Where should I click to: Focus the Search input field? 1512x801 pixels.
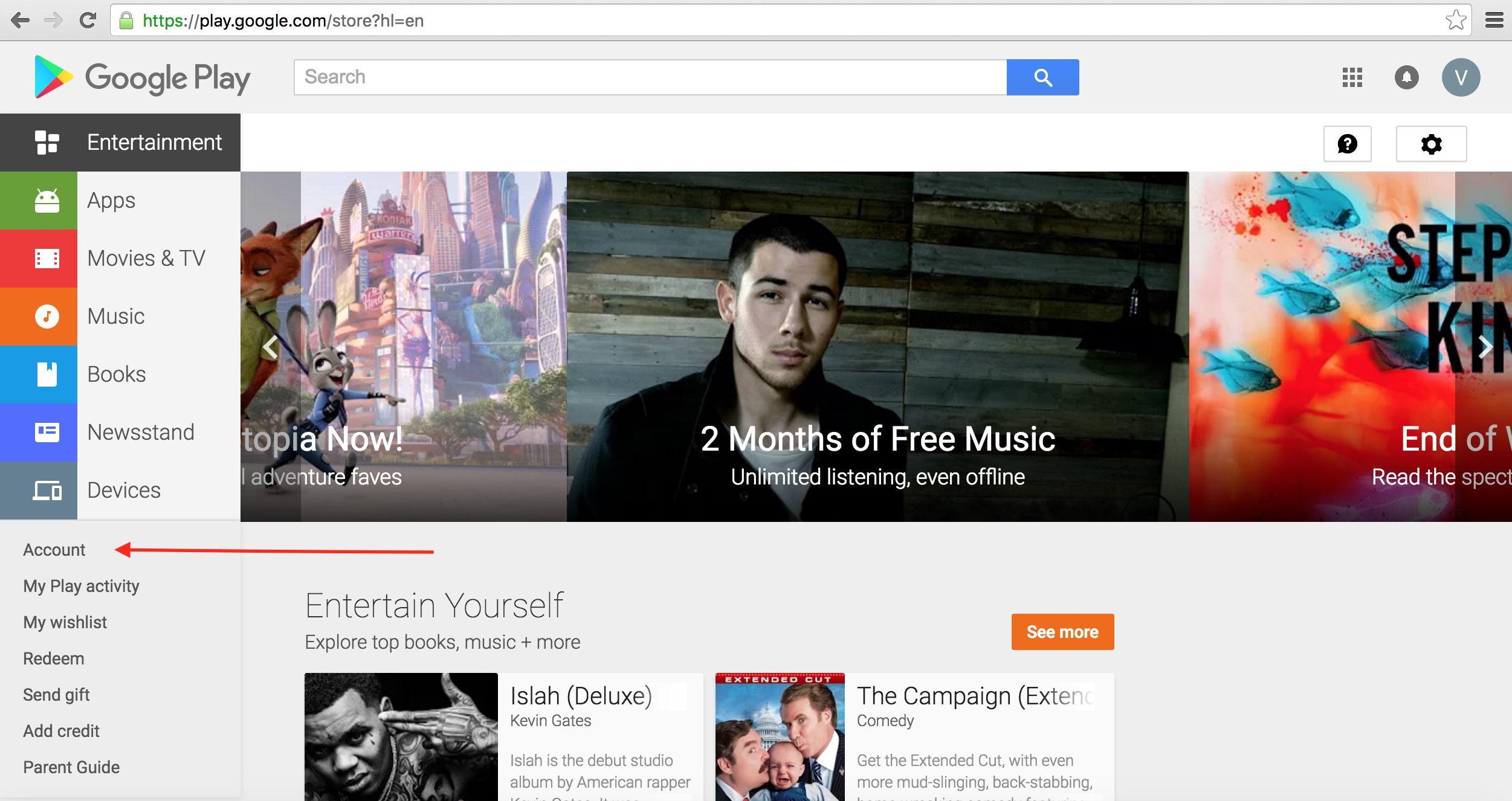click(650, 77)
